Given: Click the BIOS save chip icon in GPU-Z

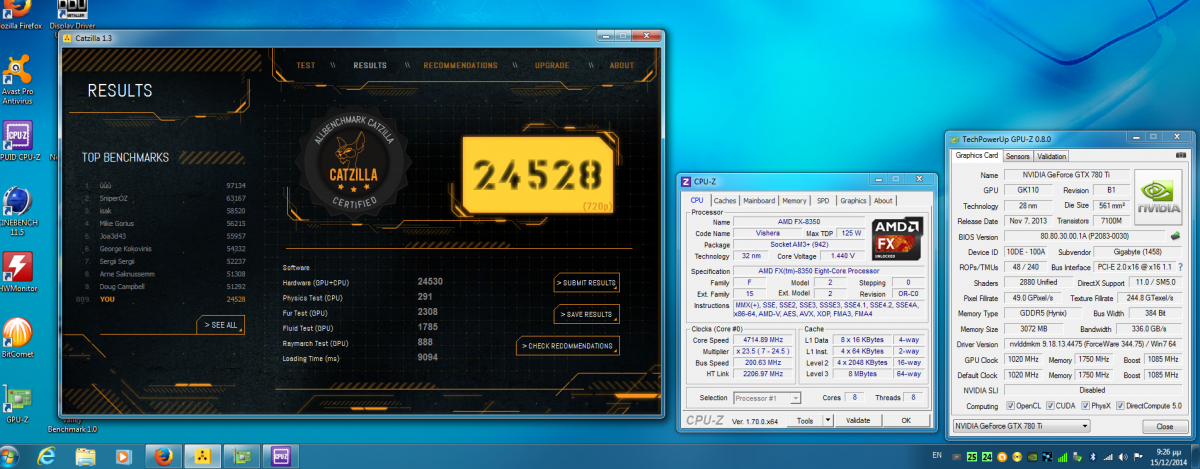Looking at the screenshot, I should tap(1177, 236).
